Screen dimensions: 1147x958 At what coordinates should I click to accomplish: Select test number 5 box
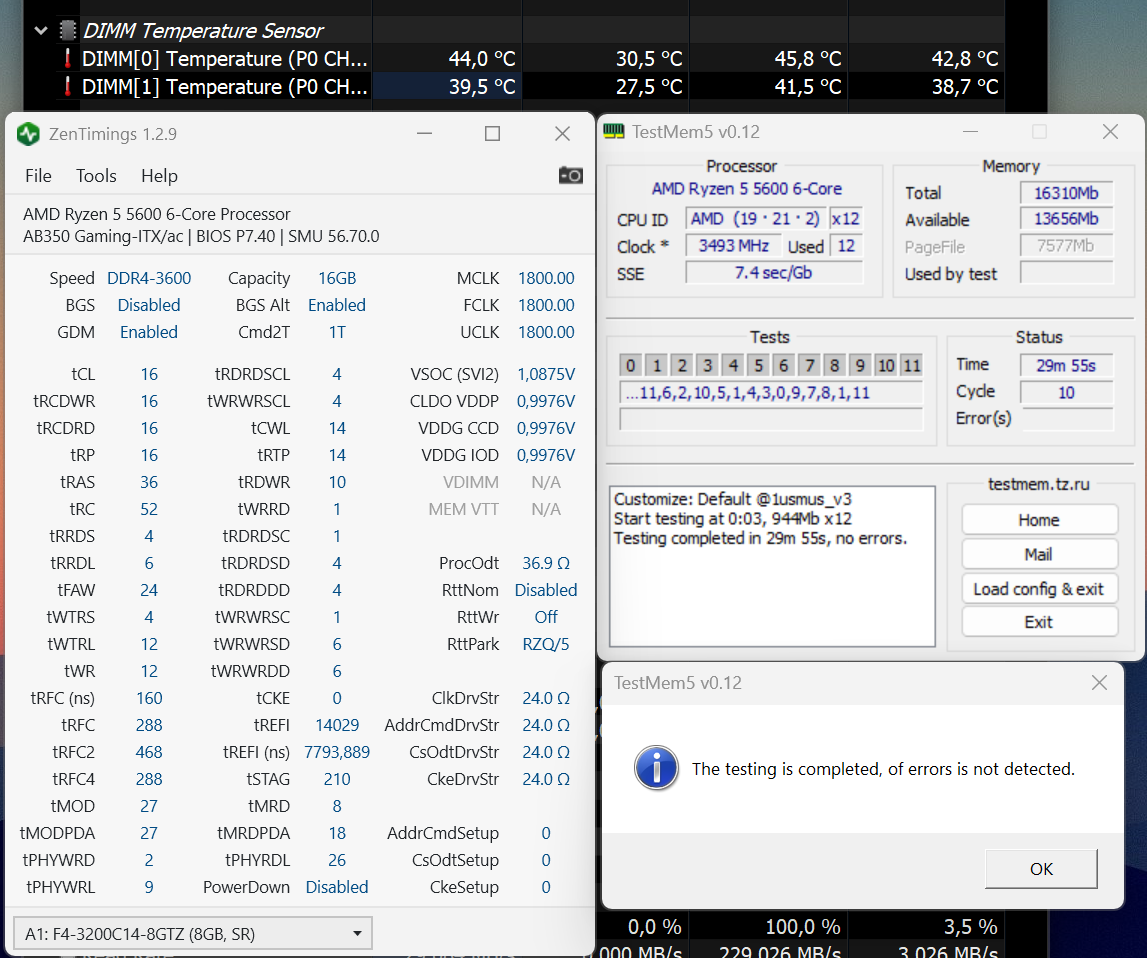759,365
